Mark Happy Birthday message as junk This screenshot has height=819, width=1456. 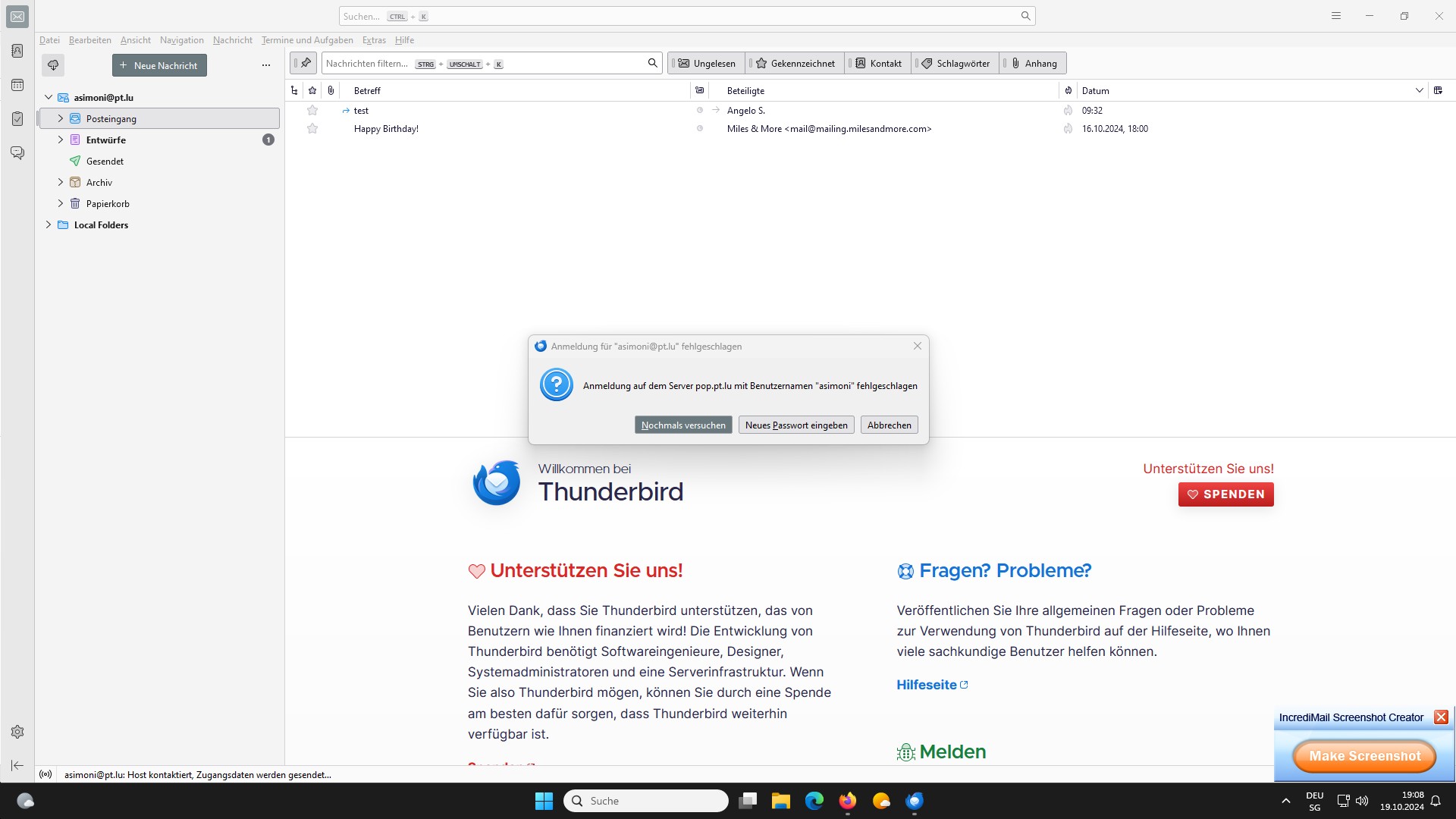1068,129
